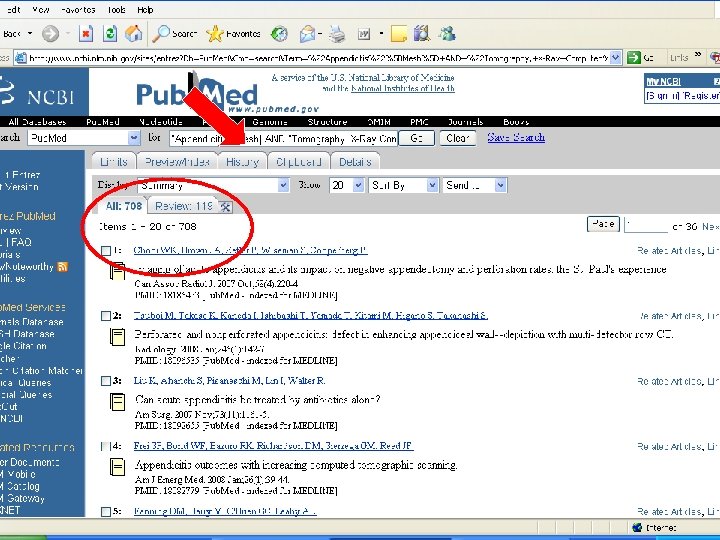Click the yellow note toolbar icon

(x=399, y=34)
